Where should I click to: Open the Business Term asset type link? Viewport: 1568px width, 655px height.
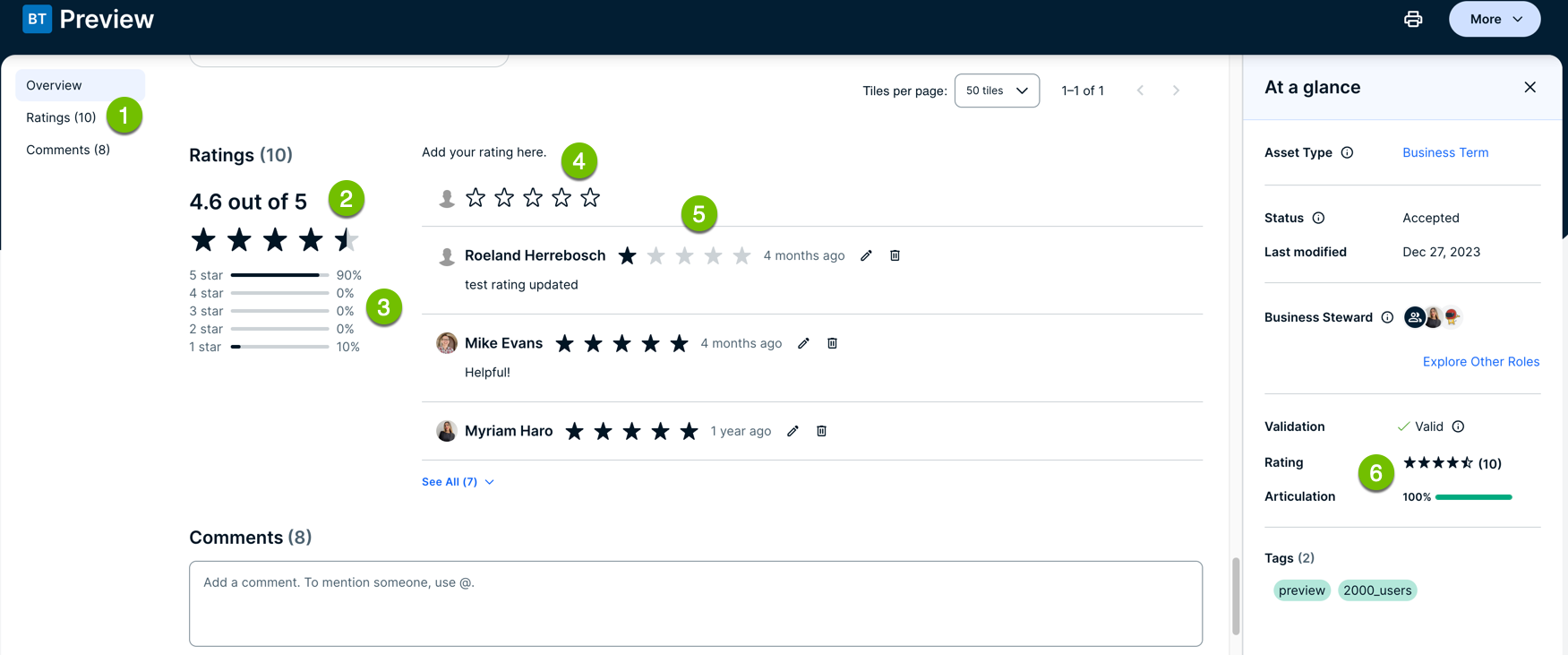(x=1444, y=153)
